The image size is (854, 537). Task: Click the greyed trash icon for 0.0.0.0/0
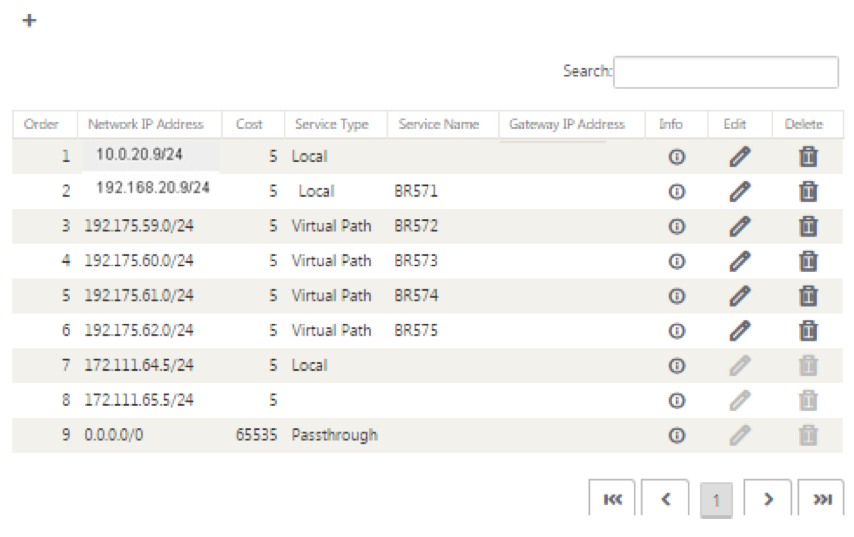tap(808, 436)
